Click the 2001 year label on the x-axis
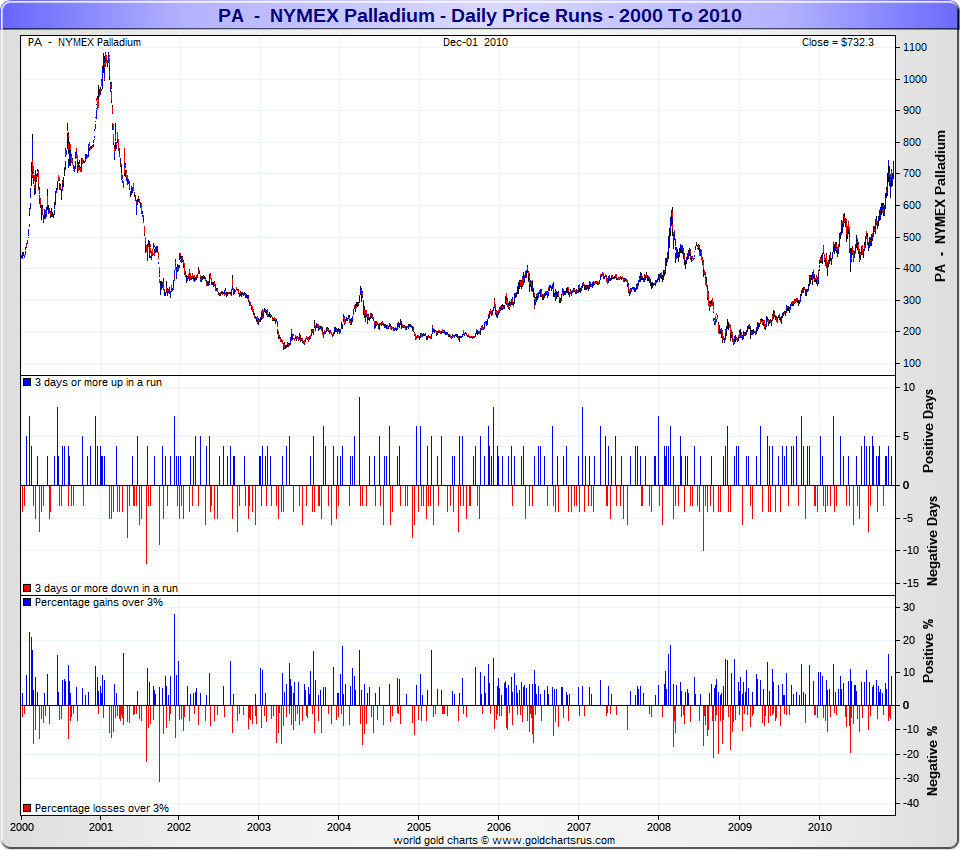960x850 pixels. click(x=100, y=827)
